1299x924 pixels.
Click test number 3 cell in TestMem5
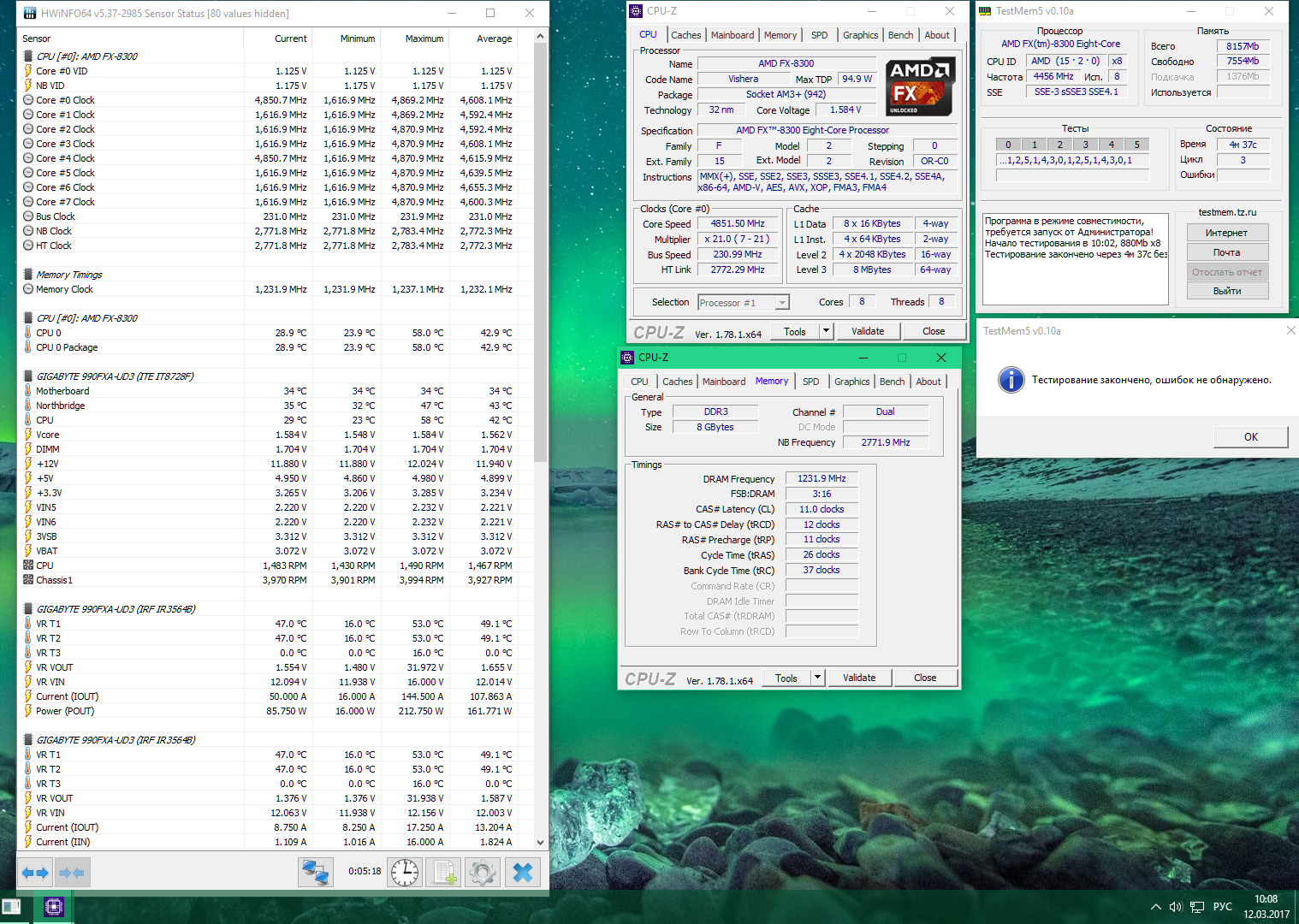(x=1085, y=145)
